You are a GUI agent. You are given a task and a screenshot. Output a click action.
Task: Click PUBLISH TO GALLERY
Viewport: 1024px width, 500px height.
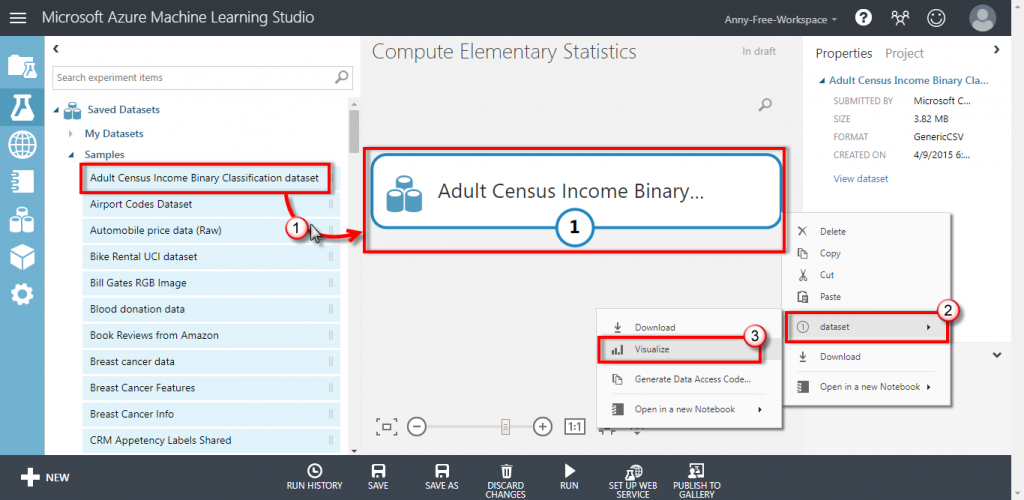click(x=697, y=480)
